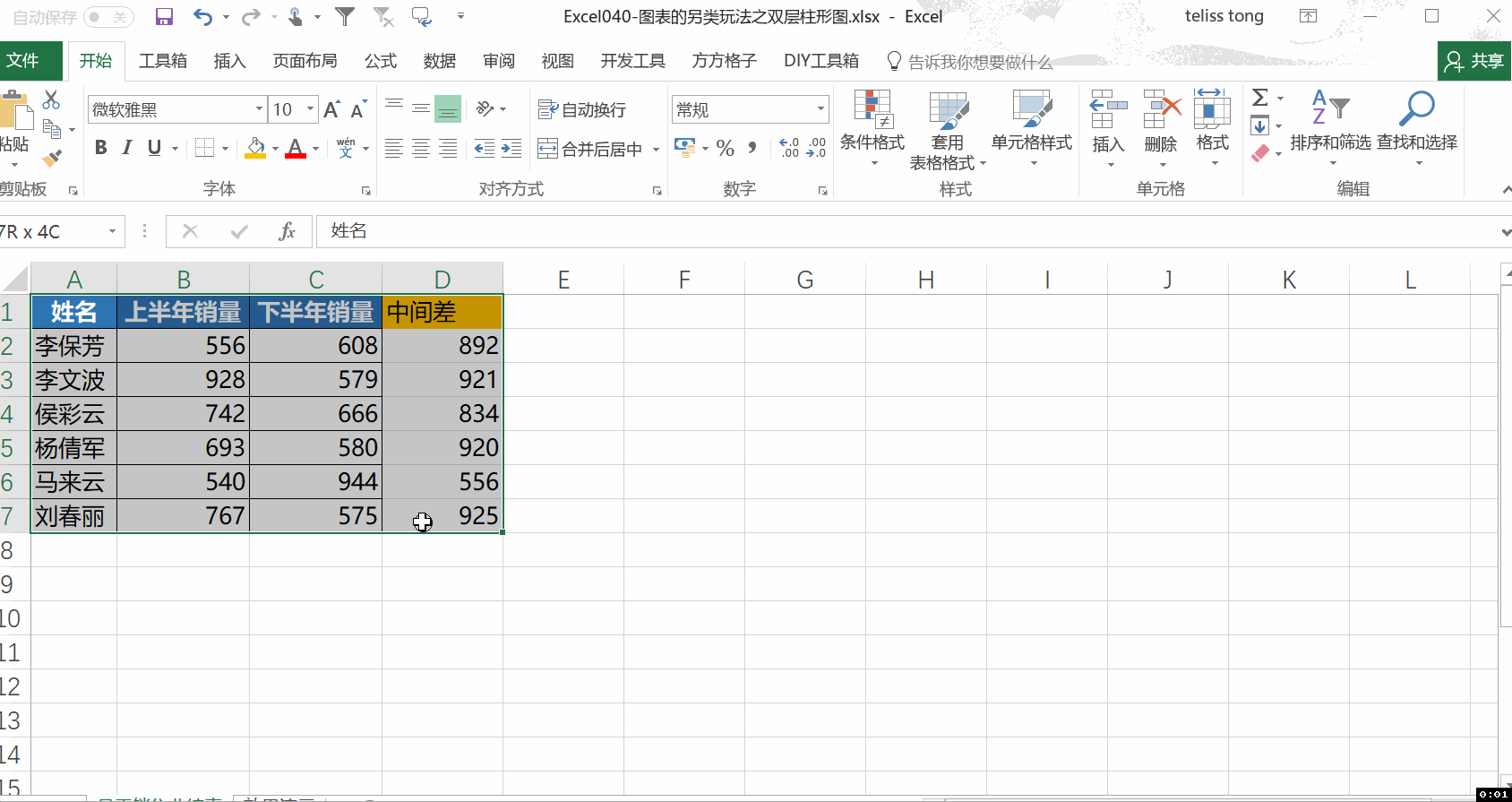Image resolution: width=1512 pixels, height=802 pixels.
Task: Click the cut scissors icon
Action: click(x=51, y=99)
